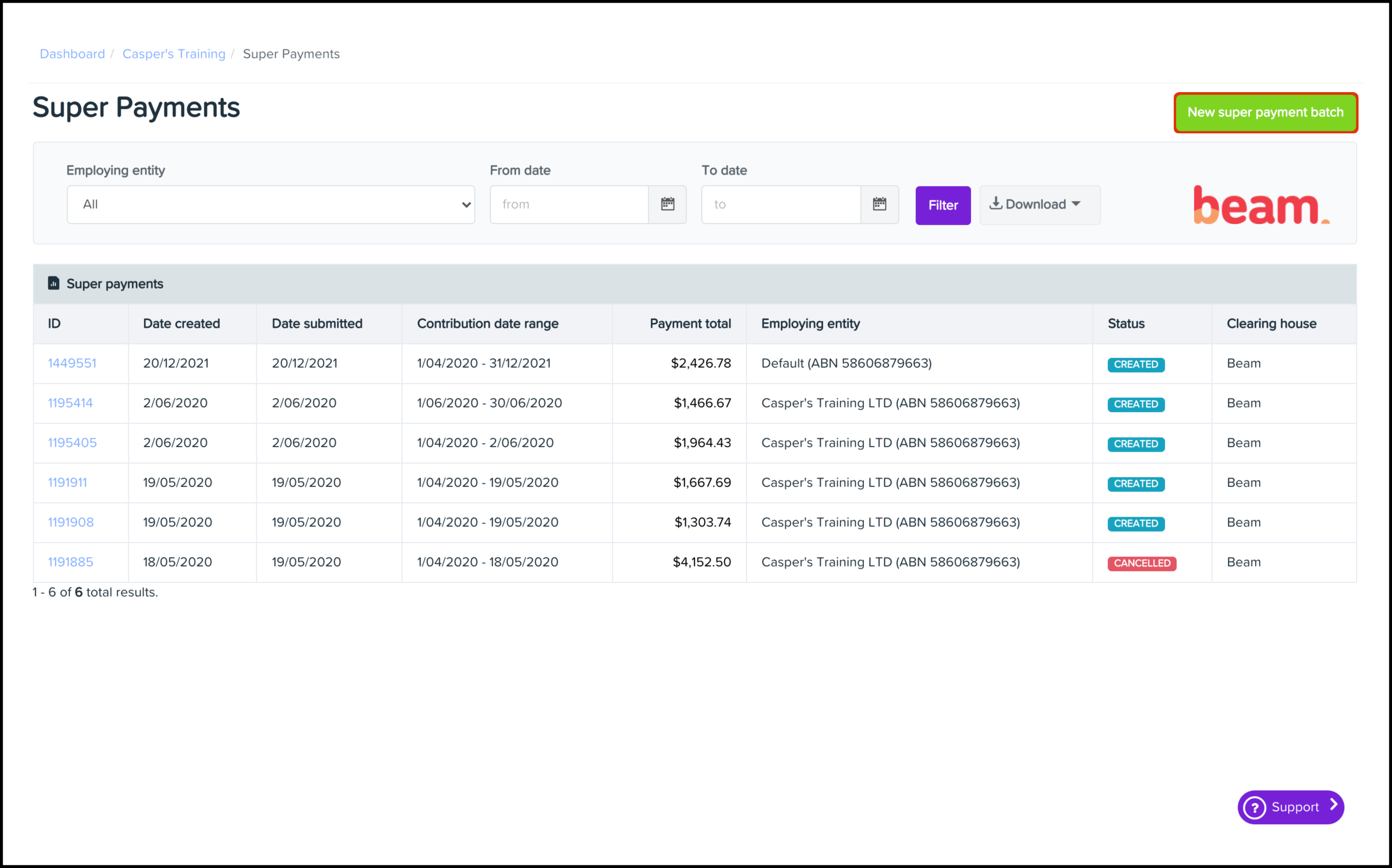Open super payment 1195405
The height and width of the screenshot is (868, 1392).
tap(72, 443)
